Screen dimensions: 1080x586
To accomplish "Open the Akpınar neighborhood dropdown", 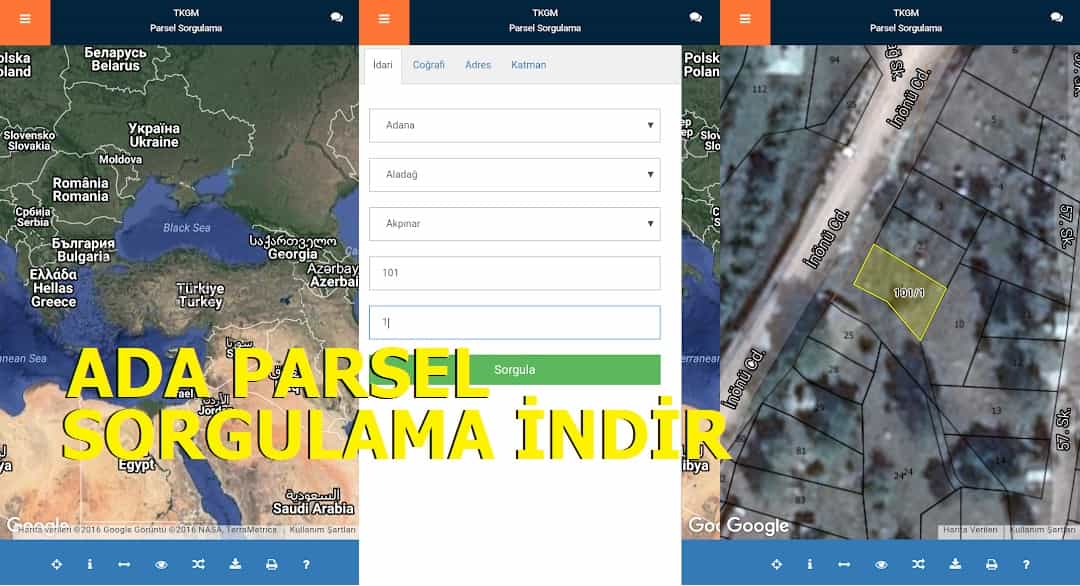I will pos(514,223).
